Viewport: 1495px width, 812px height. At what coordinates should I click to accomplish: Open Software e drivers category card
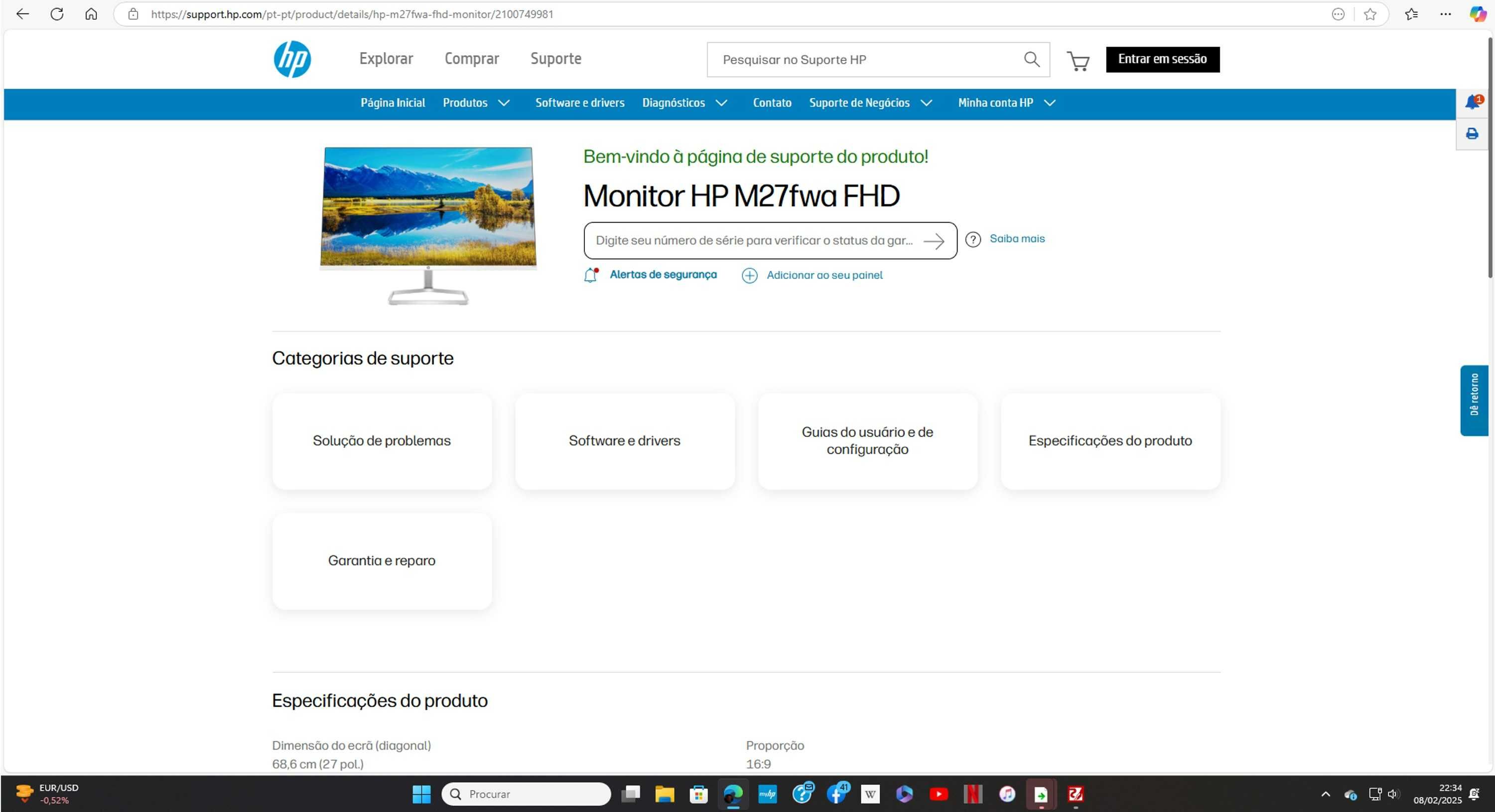pyautogui.click(x=625, y=441)
